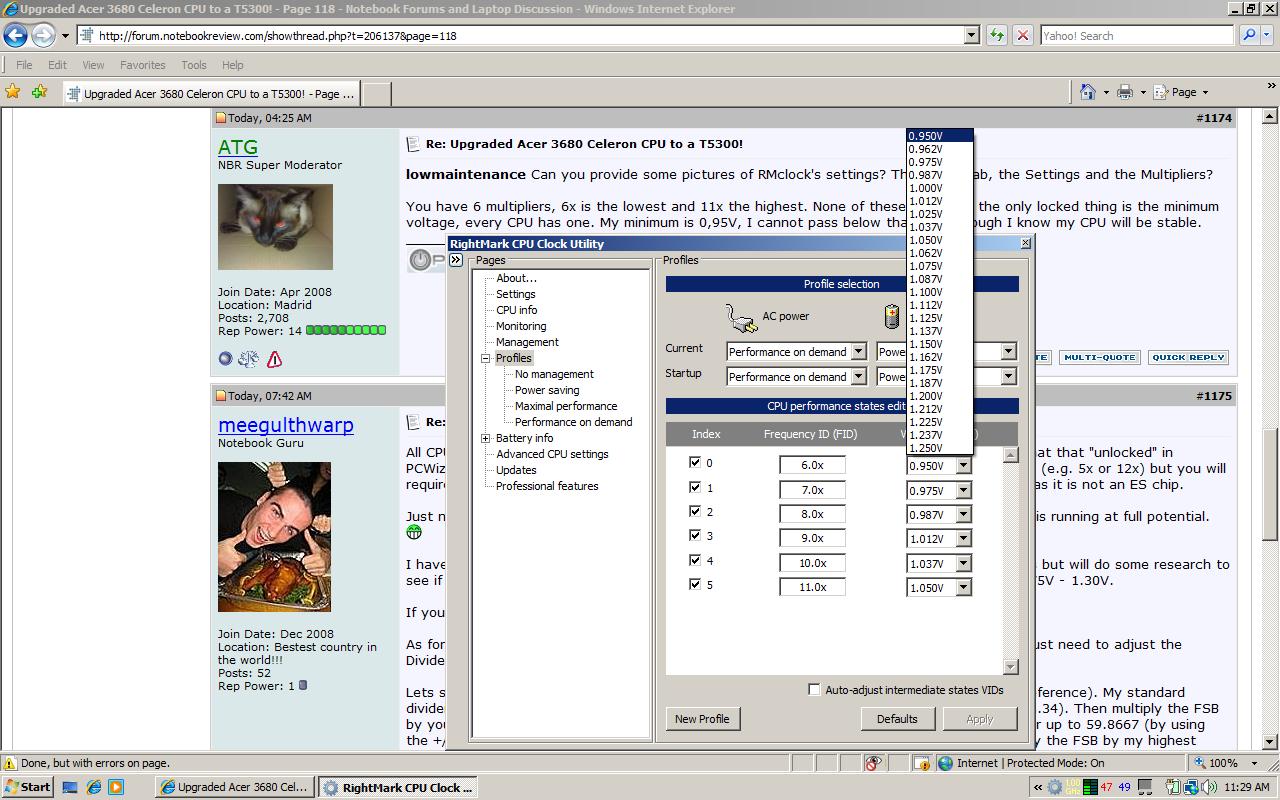Click the search magnifier button

[x=1249, y=35]
